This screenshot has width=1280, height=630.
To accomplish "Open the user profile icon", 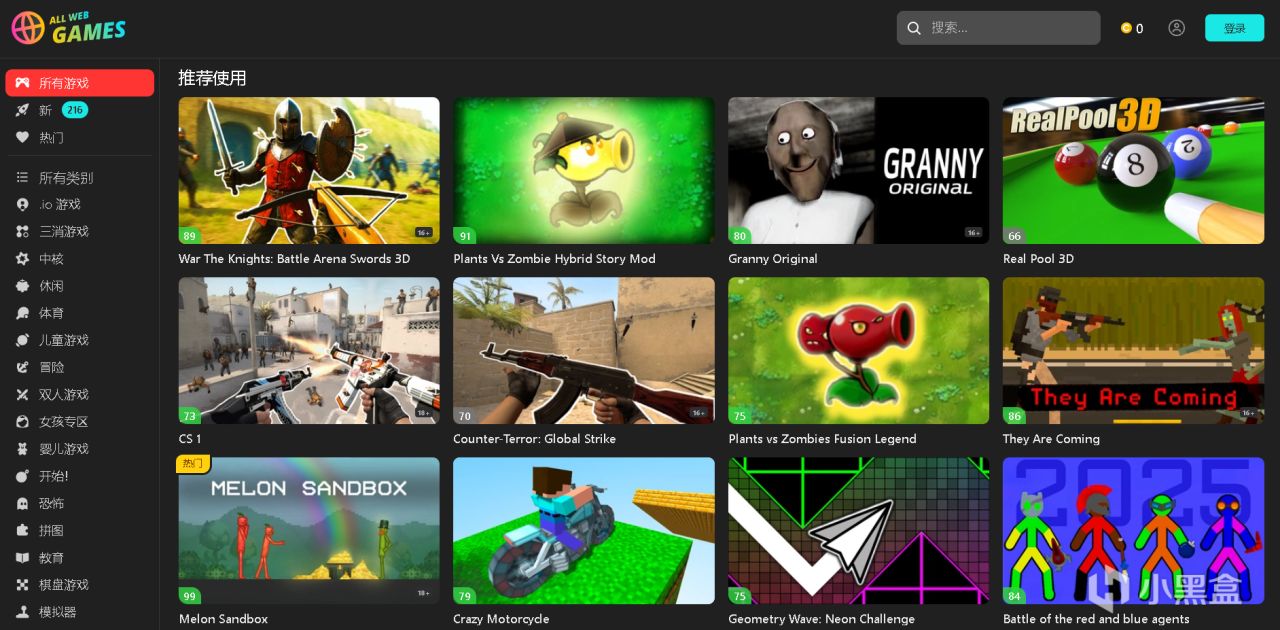I will [1176, 28].
